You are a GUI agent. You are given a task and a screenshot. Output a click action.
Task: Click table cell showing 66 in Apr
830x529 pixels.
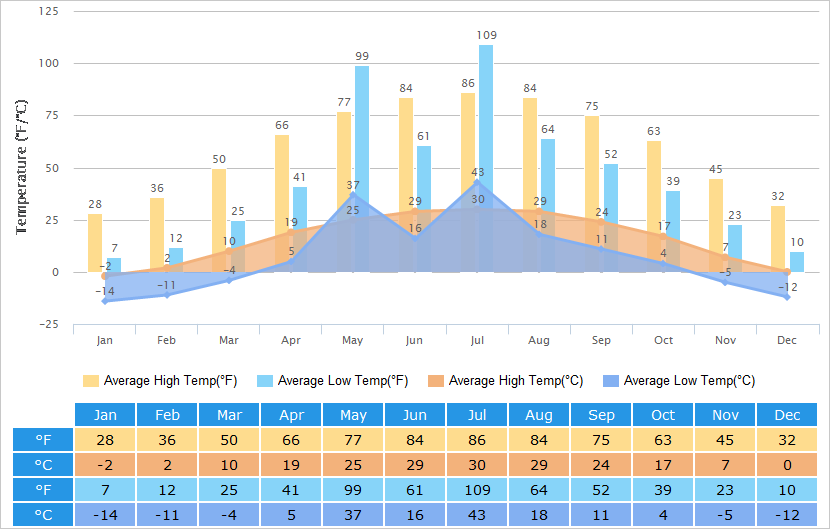[x=291, y=440]
